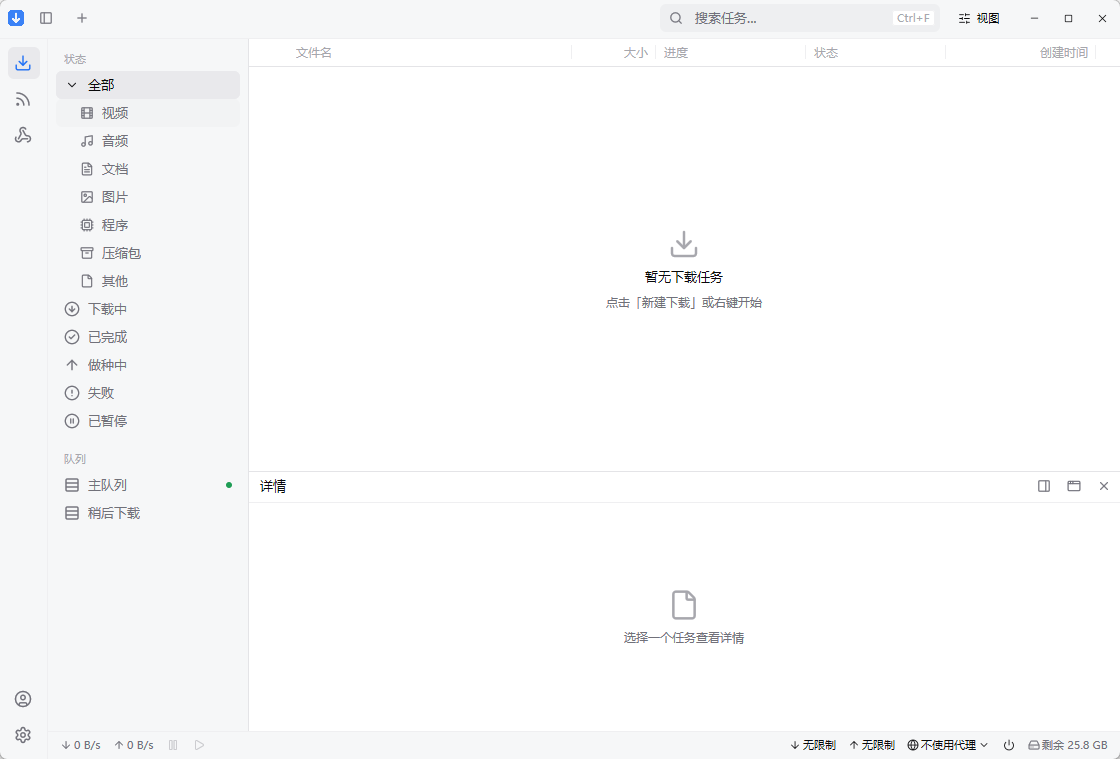
Task: Open the user account icon
Action: point(23,699)
